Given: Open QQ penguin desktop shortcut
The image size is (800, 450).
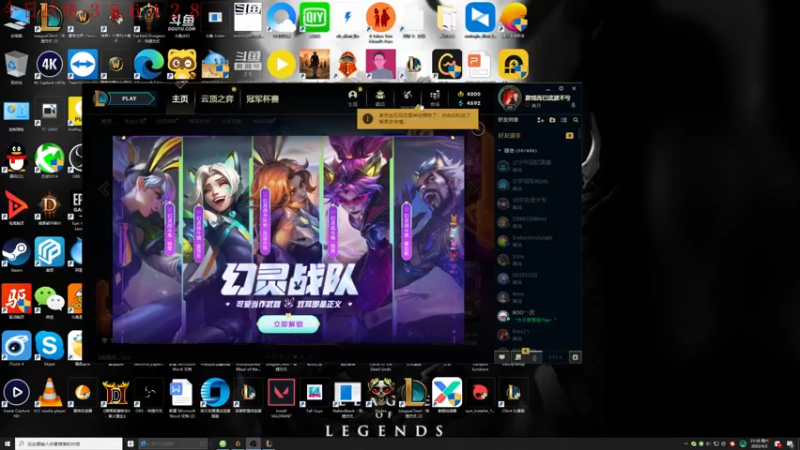Looking at the screenshot, I should pyautogui.click(x=16, y=161).
